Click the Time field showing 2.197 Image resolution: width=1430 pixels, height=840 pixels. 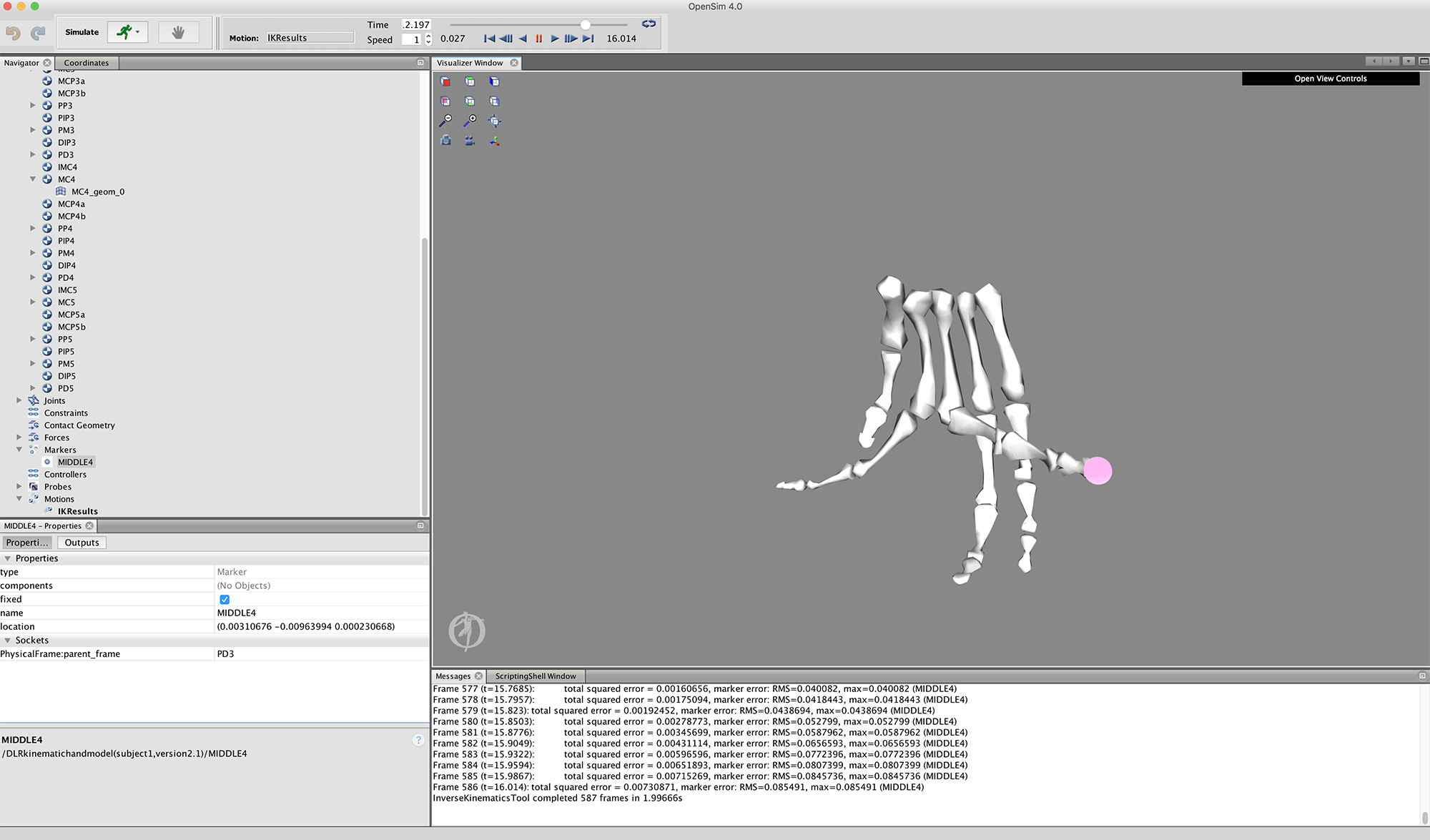416,25
